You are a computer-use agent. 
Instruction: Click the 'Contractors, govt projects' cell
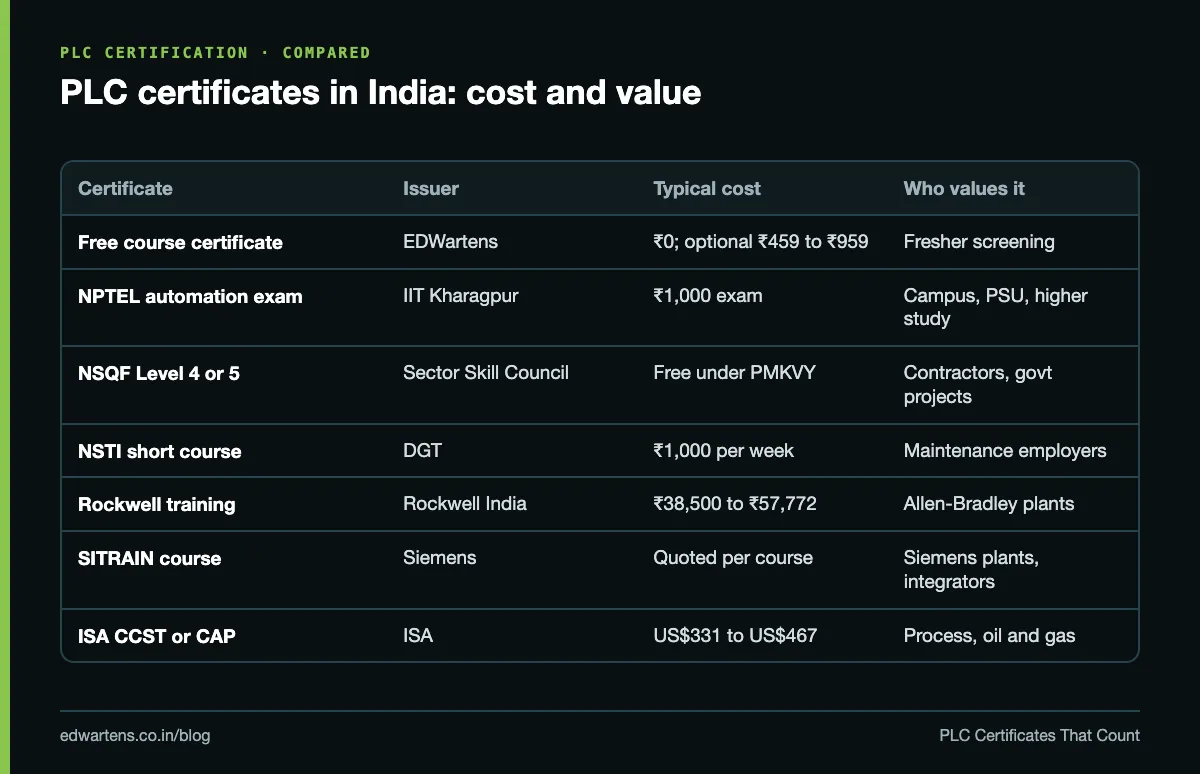point(978,385)
